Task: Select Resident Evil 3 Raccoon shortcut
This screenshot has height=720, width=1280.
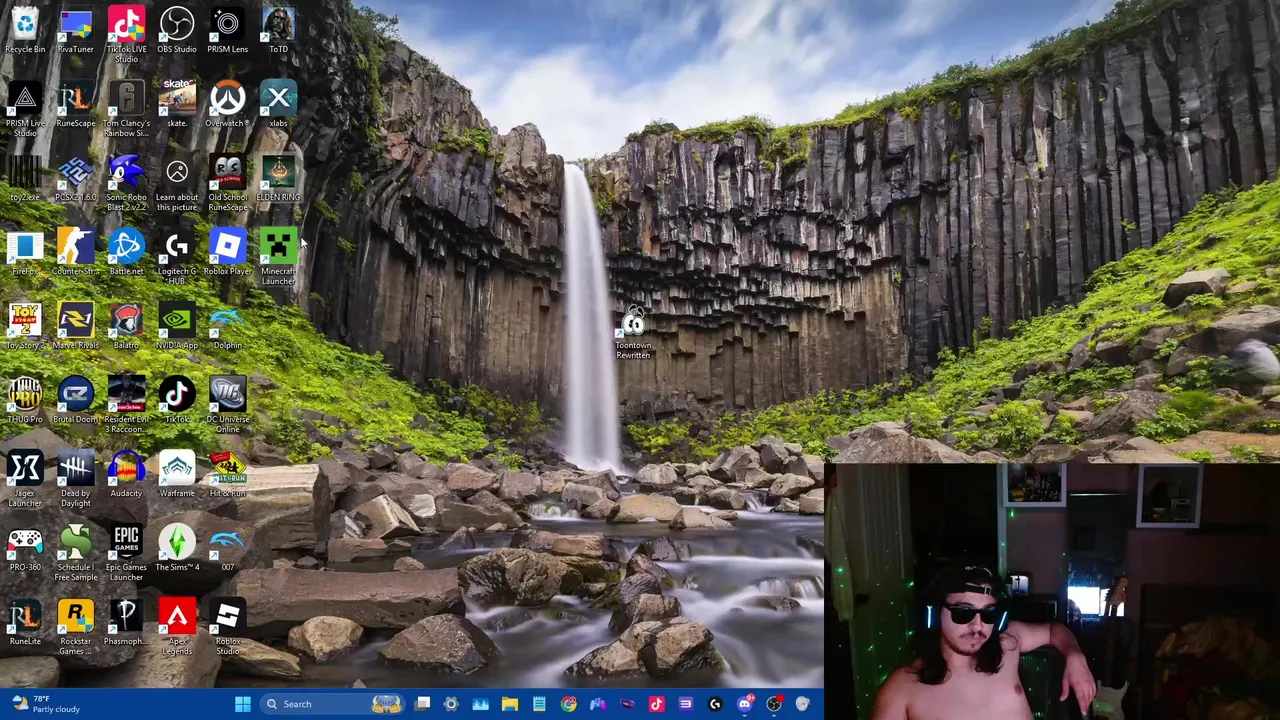Action: 126,405
